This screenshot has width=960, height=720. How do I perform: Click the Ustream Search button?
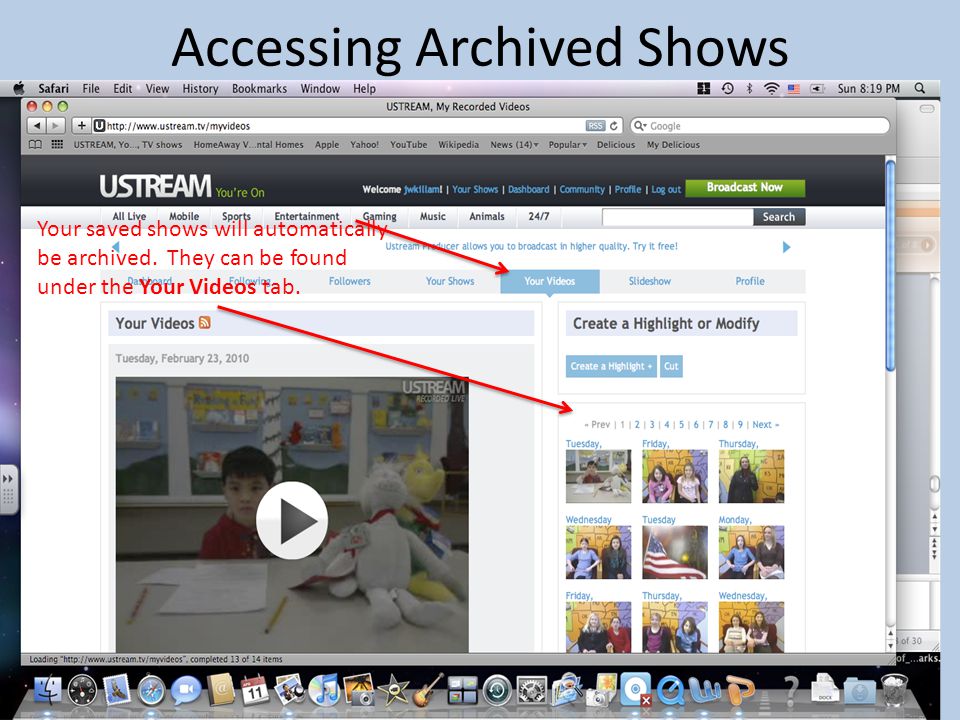(x=779, y=217)
